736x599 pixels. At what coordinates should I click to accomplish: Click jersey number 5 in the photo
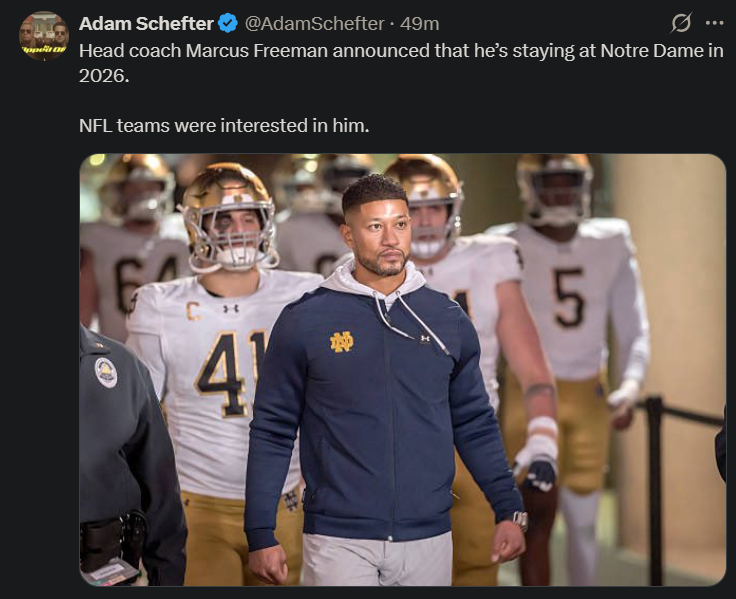pyautogui.click(x=569, y=297)
